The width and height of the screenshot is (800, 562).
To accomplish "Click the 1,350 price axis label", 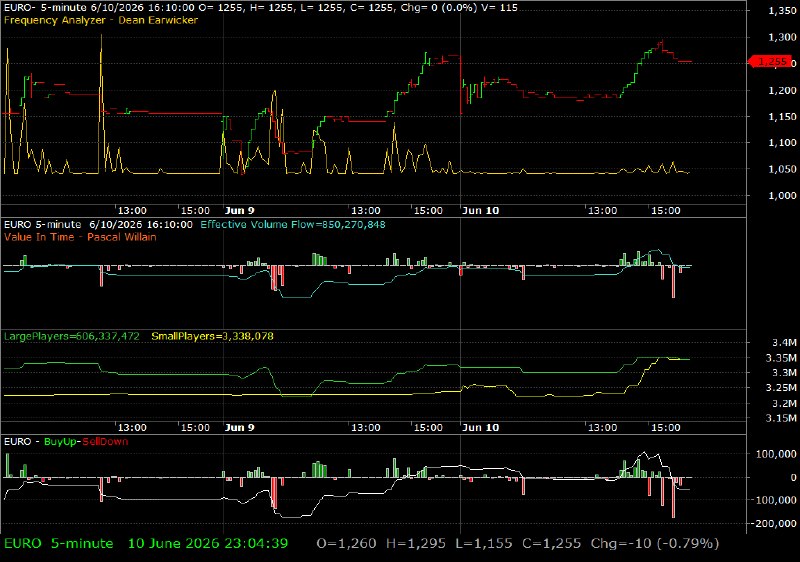I will [x=782, y=11].
